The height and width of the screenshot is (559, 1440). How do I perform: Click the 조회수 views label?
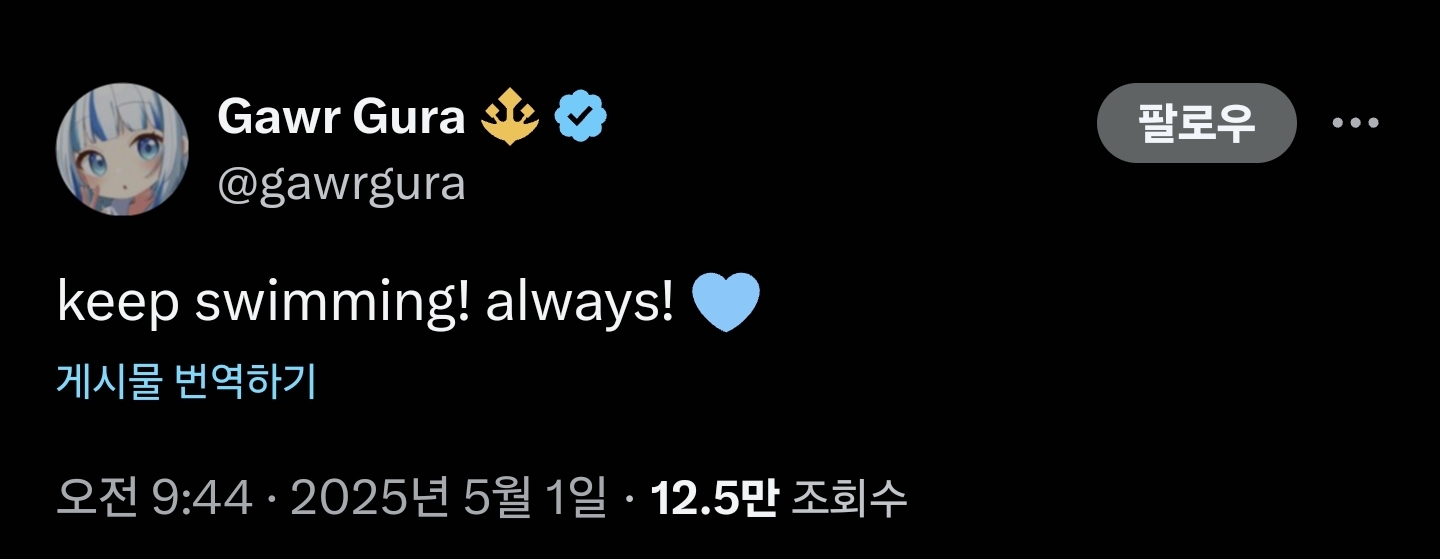(x=848, y=497)
